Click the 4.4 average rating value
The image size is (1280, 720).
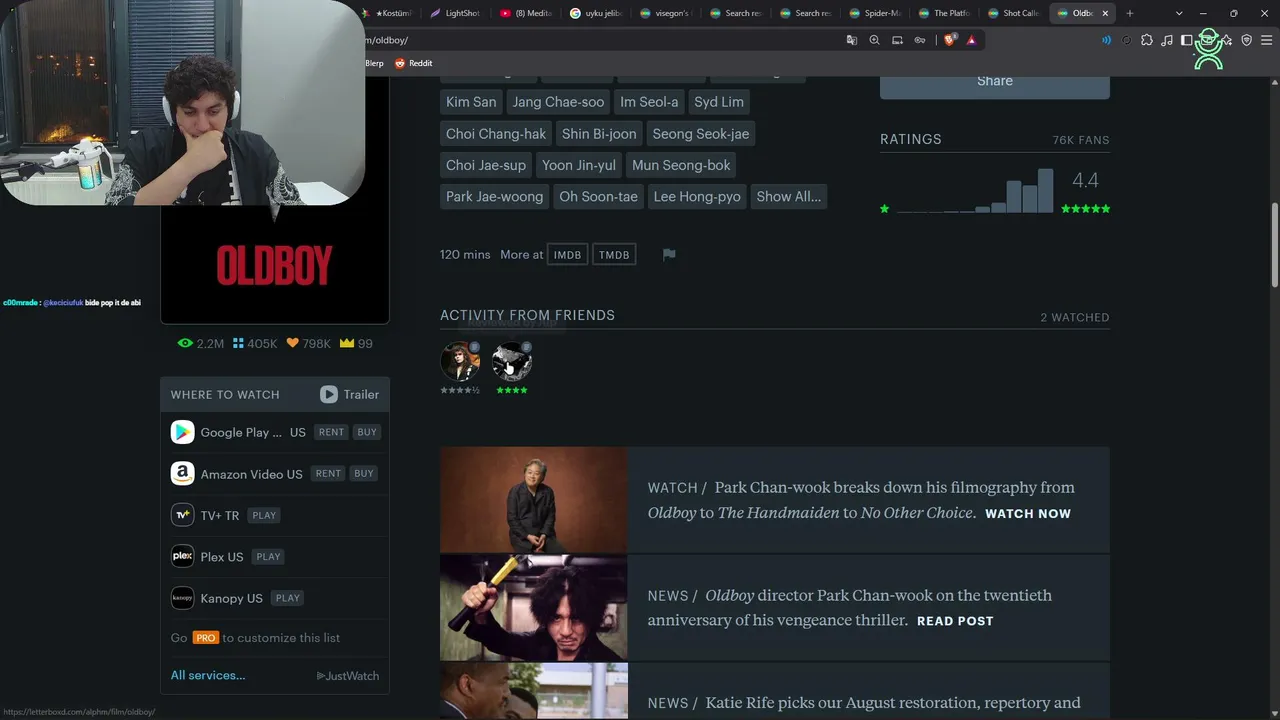[x=1085, y=181]
